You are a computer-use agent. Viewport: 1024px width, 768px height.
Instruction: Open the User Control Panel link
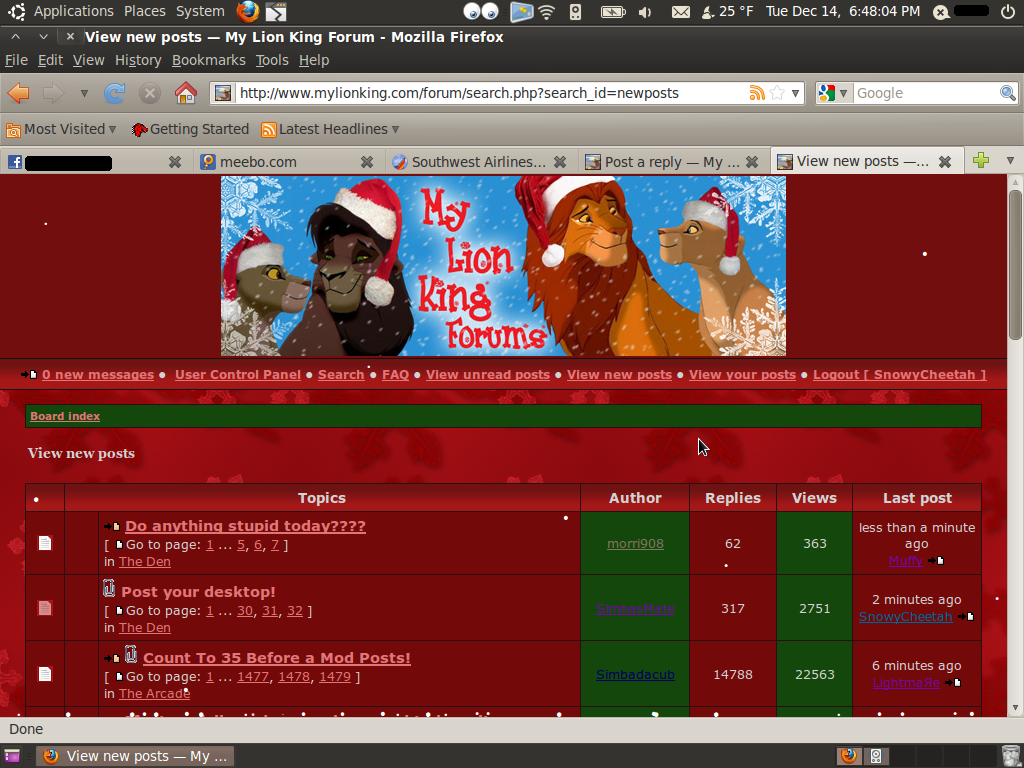point(237,374)
